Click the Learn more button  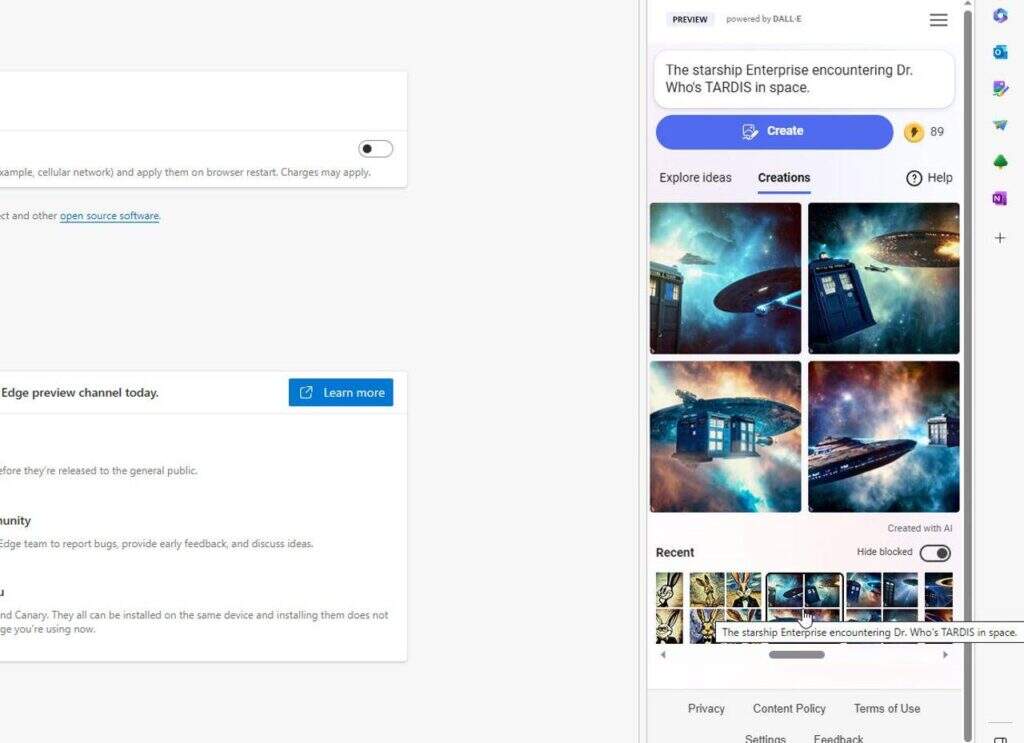point(341,392)
